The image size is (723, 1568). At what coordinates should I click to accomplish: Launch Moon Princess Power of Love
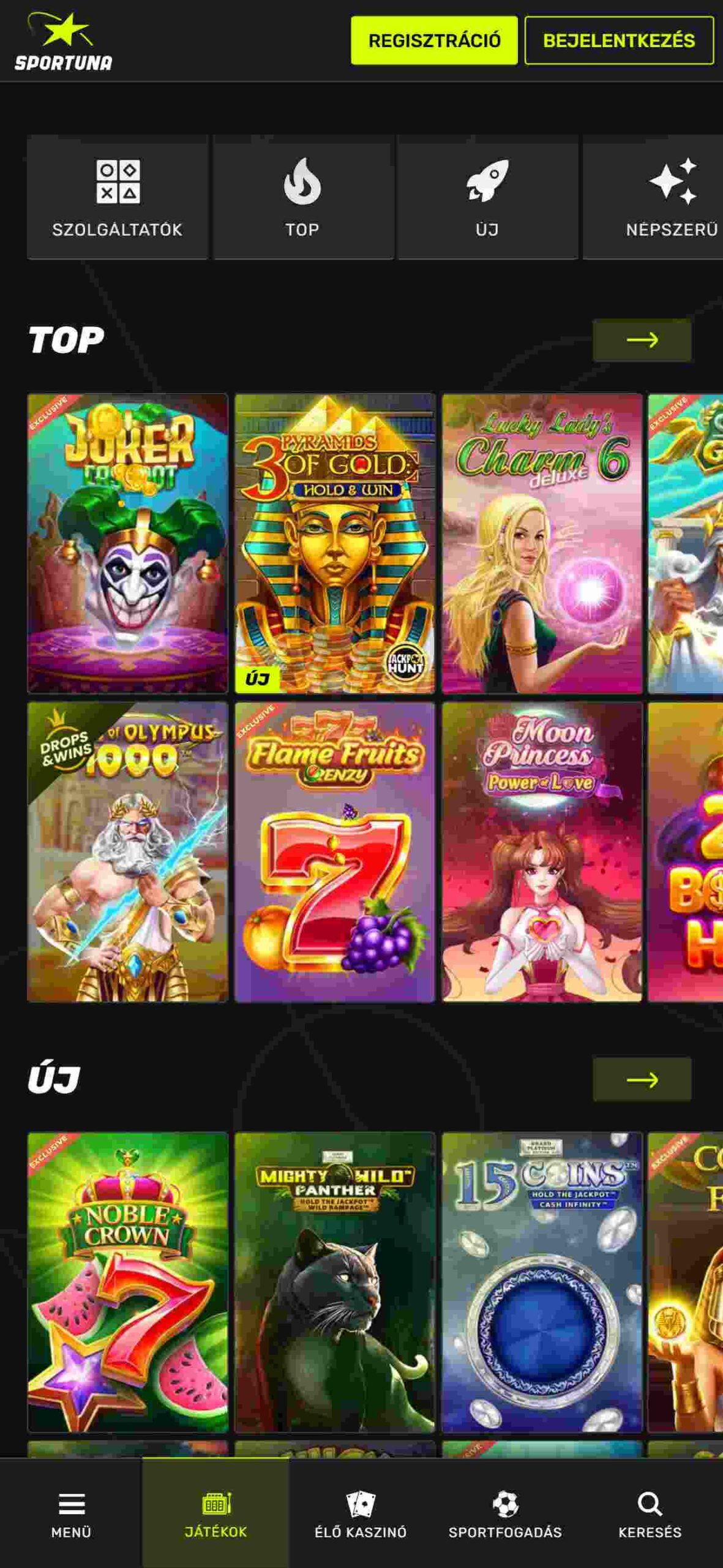tap(542, 852)
